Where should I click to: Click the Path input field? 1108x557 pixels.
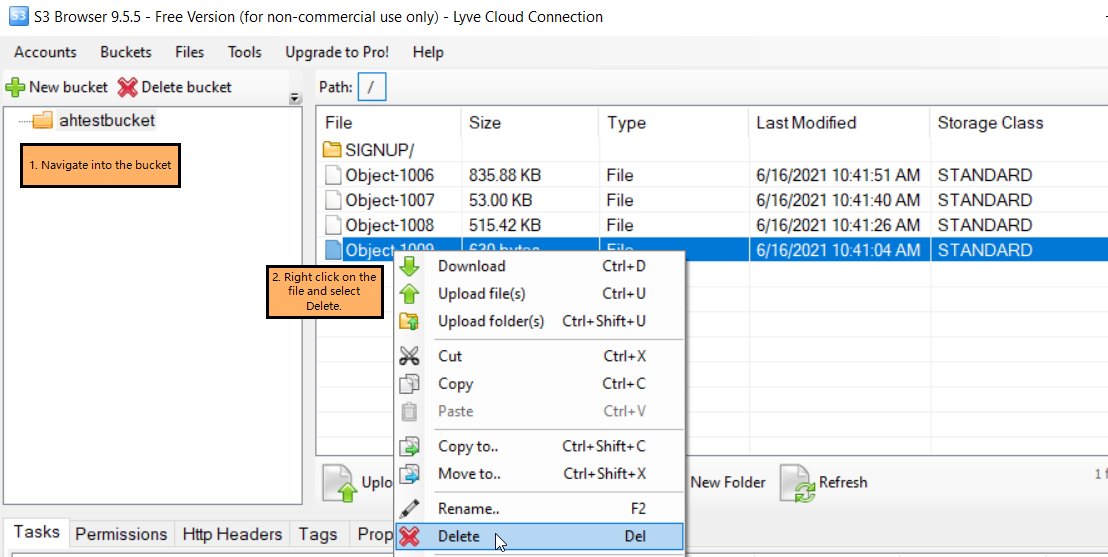pyautogui.click(x=371, y=87)
